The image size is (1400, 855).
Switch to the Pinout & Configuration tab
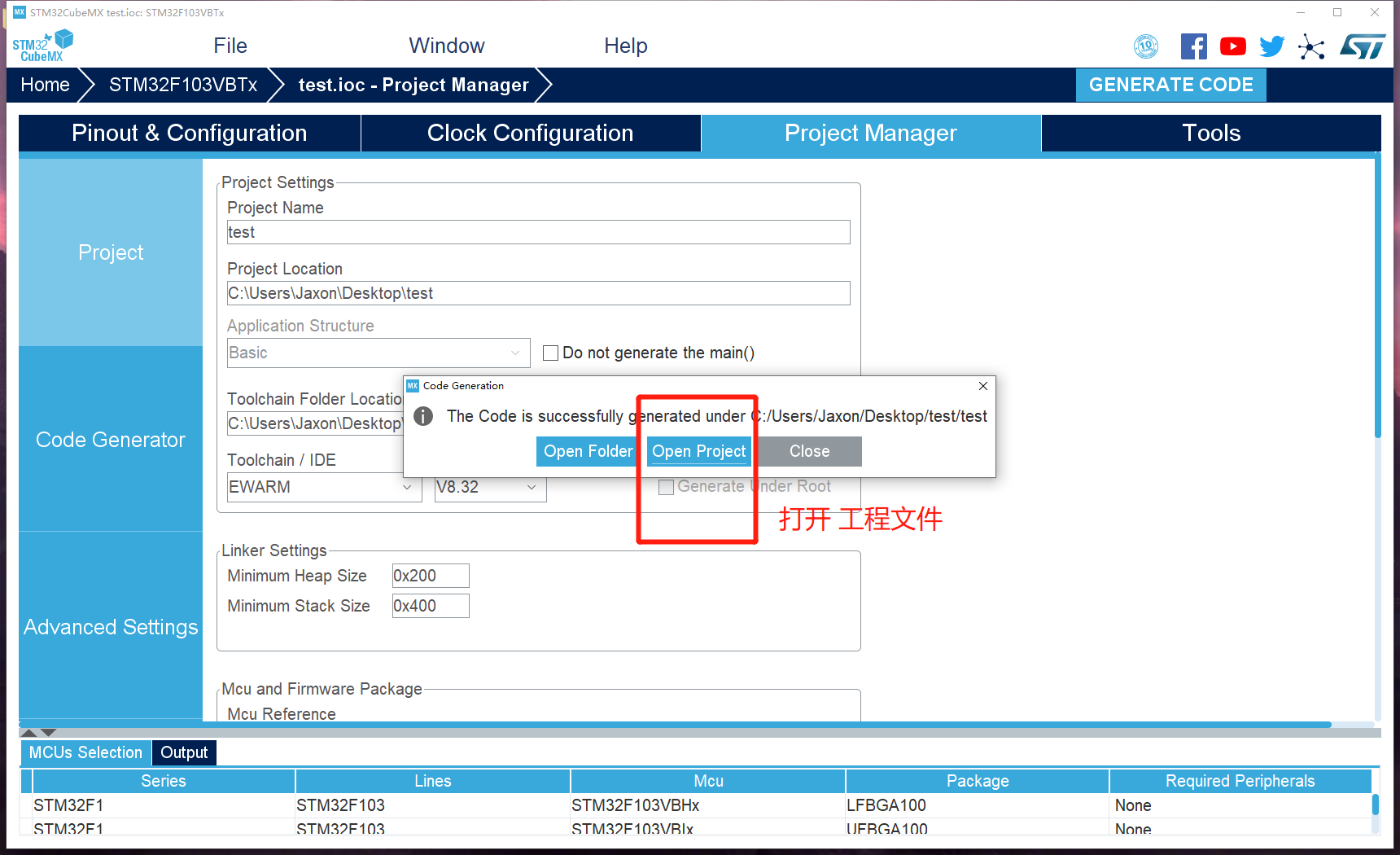(190, 133)
